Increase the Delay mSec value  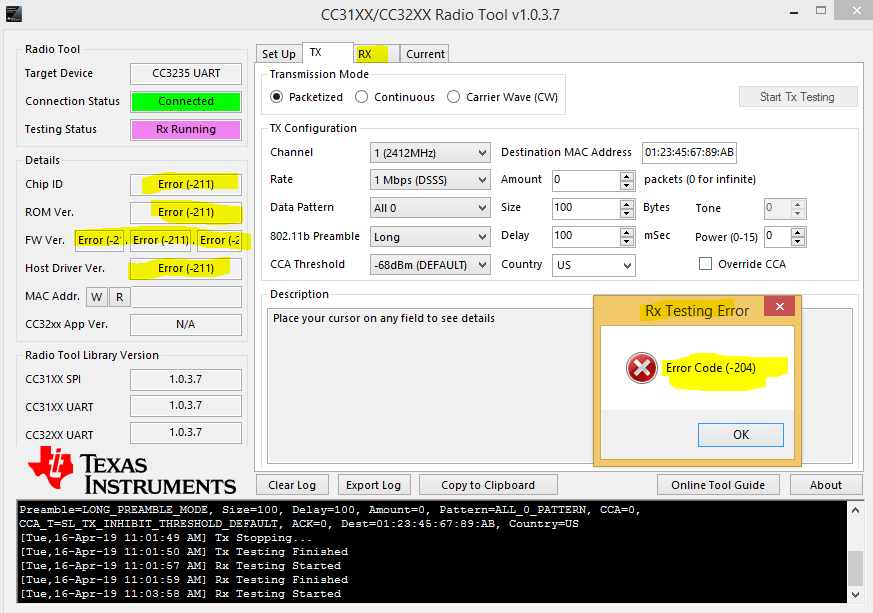626,232
